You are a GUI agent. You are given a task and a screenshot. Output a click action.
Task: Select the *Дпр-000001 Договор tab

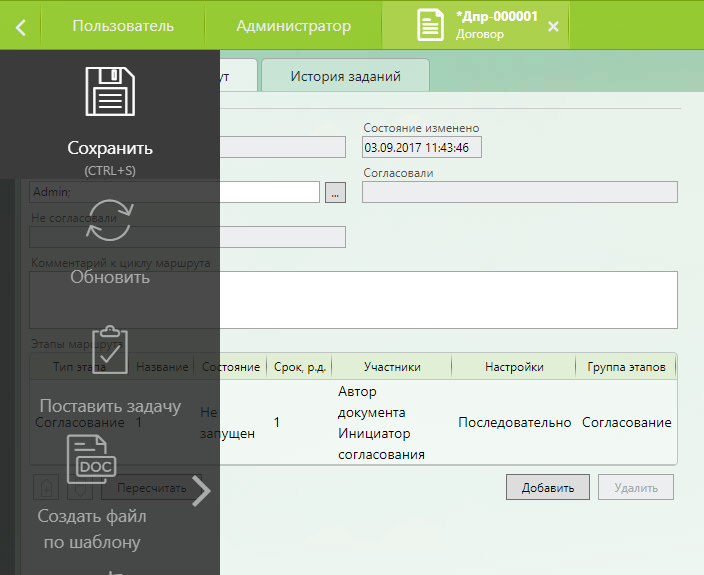[476, 25]
